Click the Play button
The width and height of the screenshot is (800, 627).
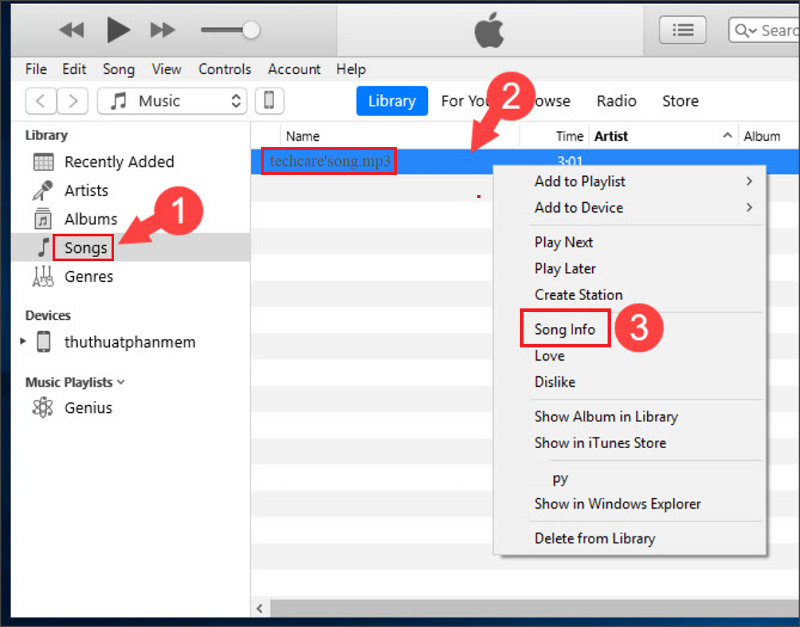[118, 30]
